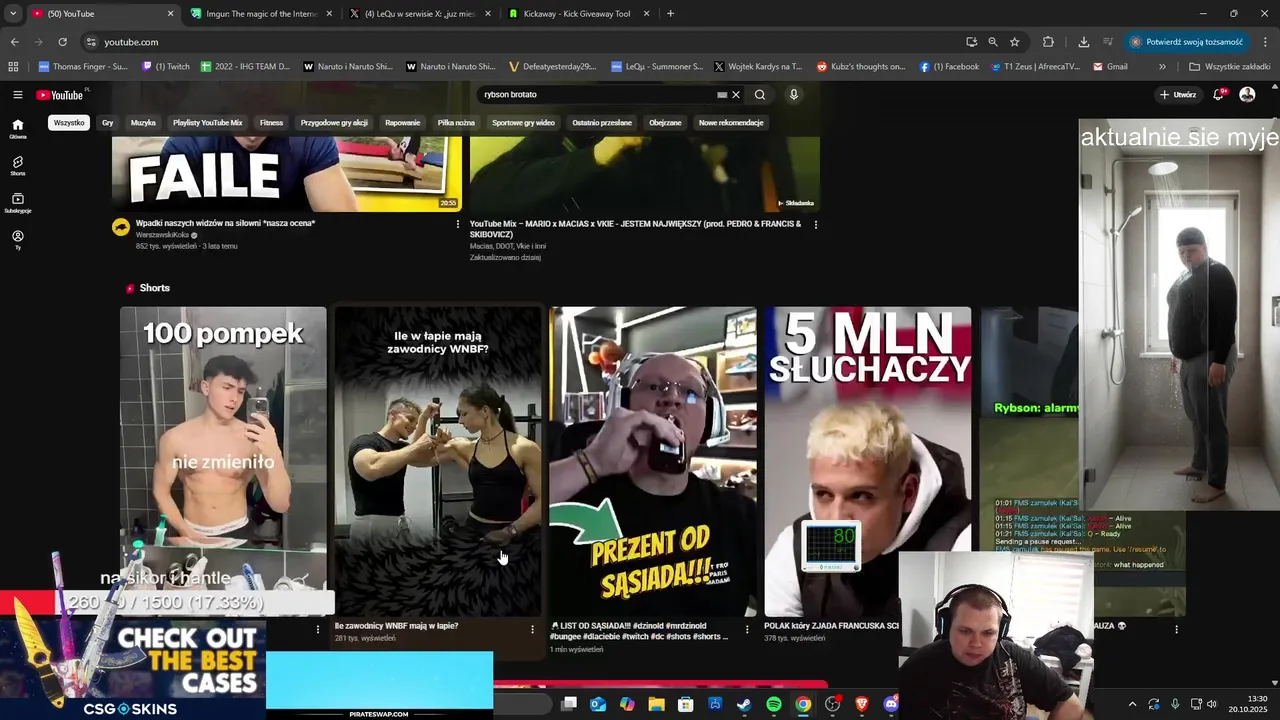Open the on-screen keyboard icon in search box

[722, 95]
